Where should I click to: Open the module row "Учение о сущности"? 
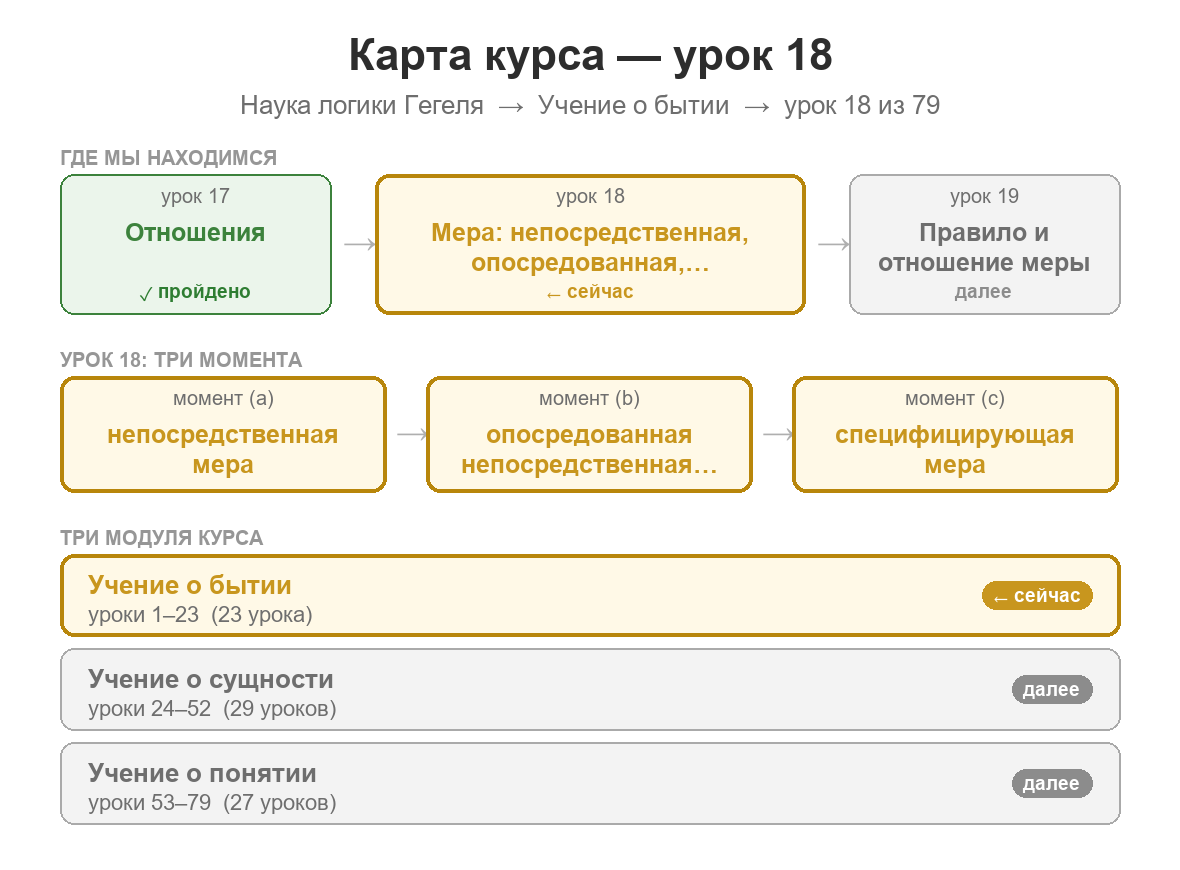pyautogui.click(x=591, y=690)
